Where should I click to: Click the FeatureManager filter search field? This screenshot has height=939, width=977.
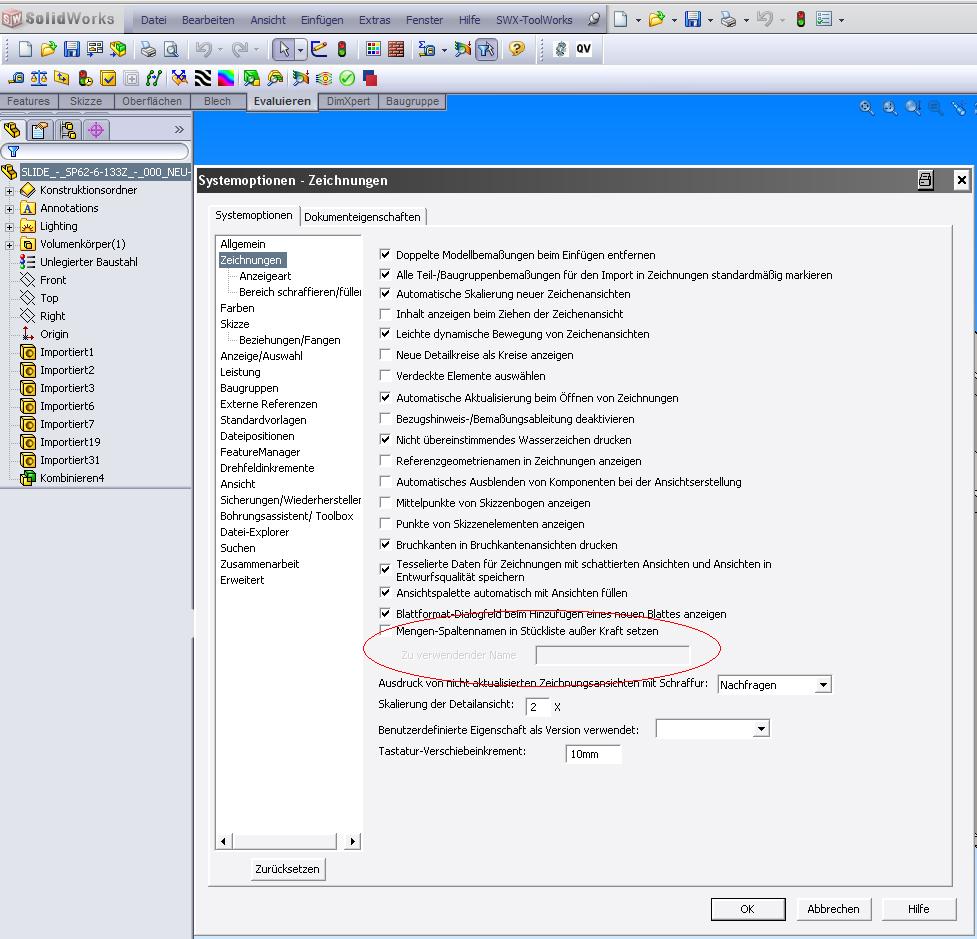click(95, 151)
